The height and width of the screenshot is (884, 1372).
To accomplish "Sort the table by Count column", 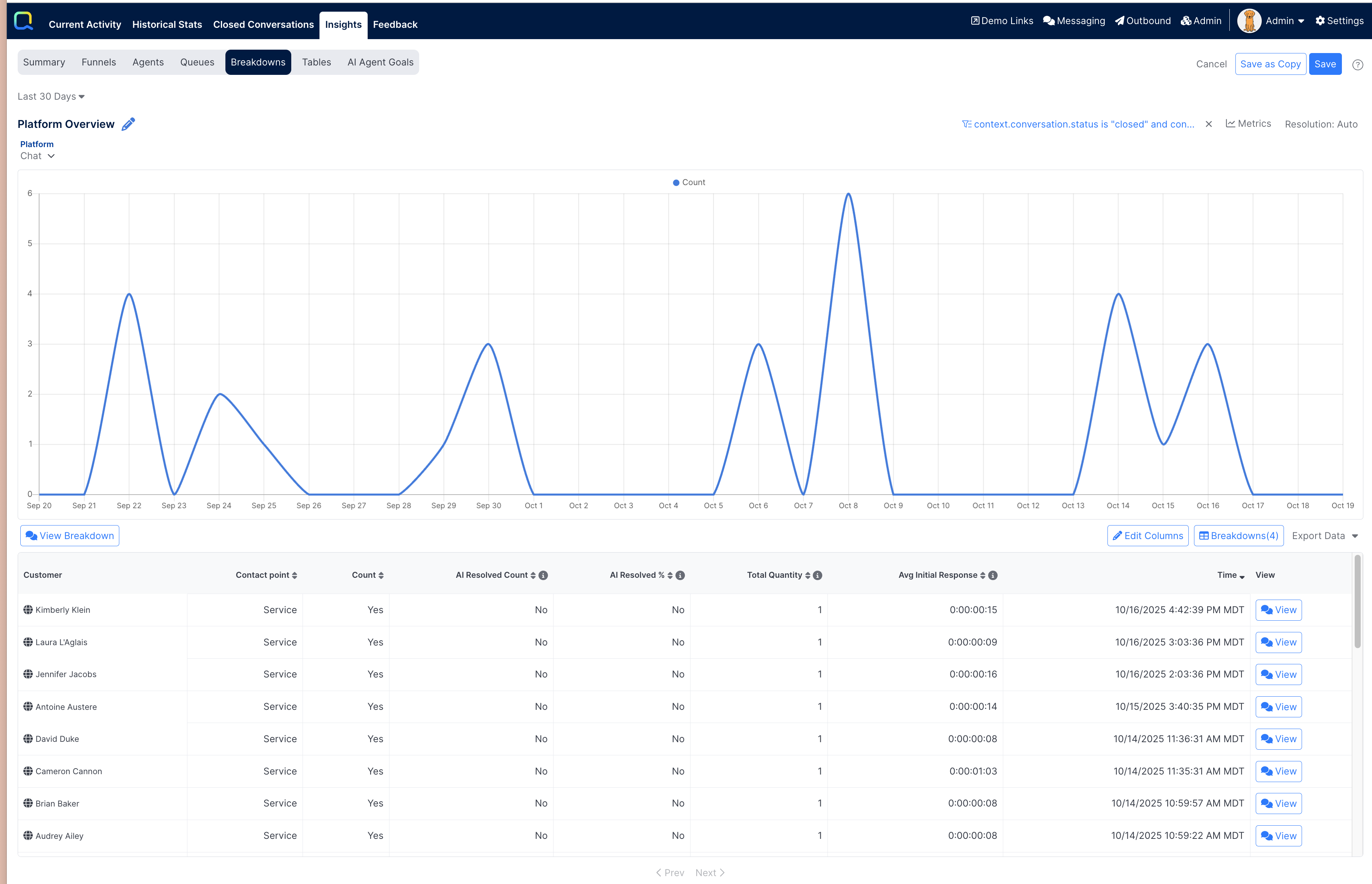I will tap(368, 575).
